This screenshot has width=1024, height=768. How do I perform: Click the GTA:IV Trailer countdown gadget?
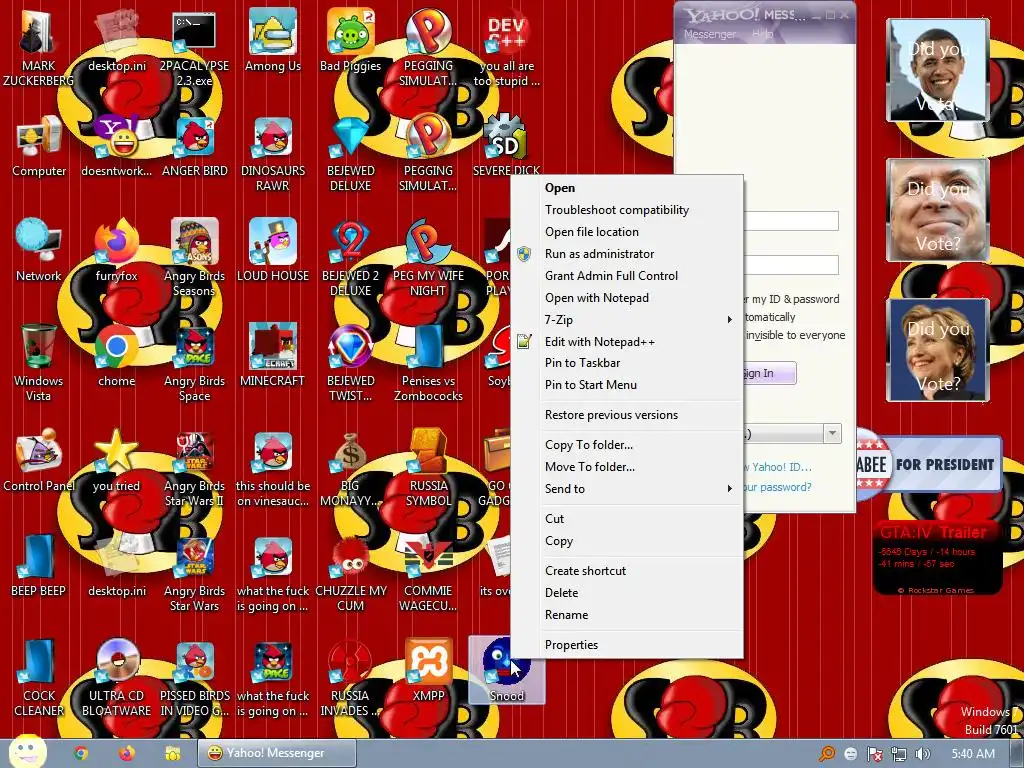(937, 558)
